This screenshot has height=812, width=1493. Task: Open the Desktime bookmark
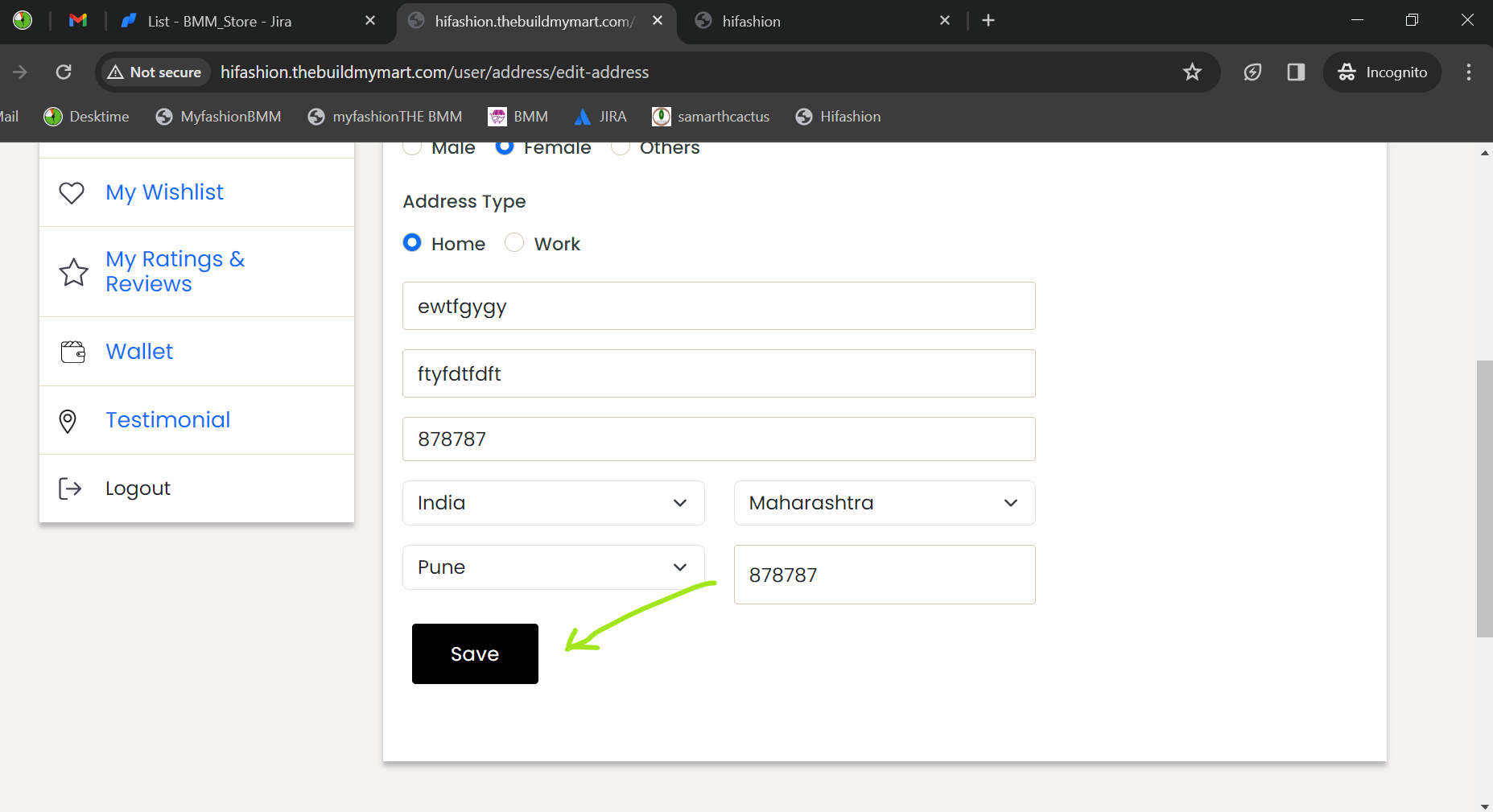coord(87,117)
